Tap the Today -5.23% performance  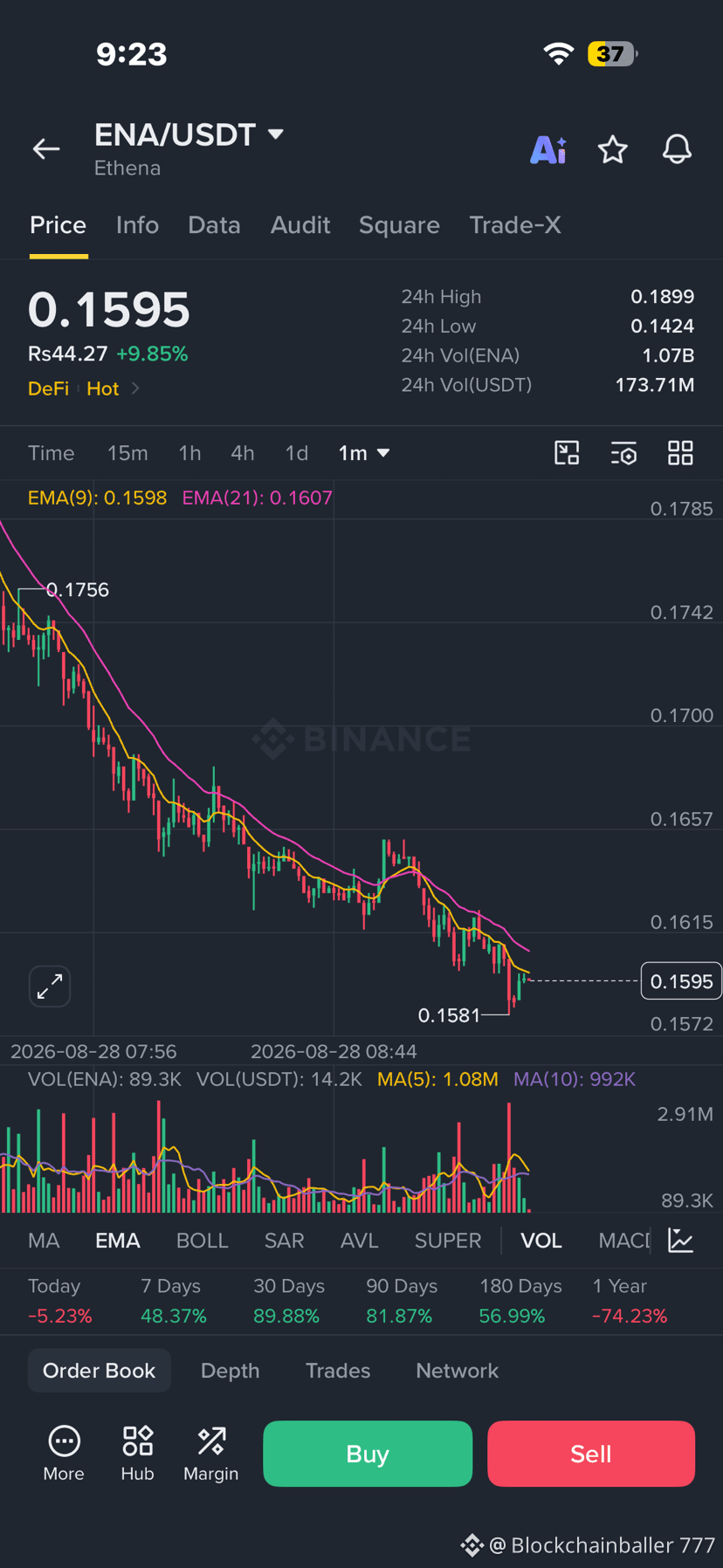pos(60,1301)
